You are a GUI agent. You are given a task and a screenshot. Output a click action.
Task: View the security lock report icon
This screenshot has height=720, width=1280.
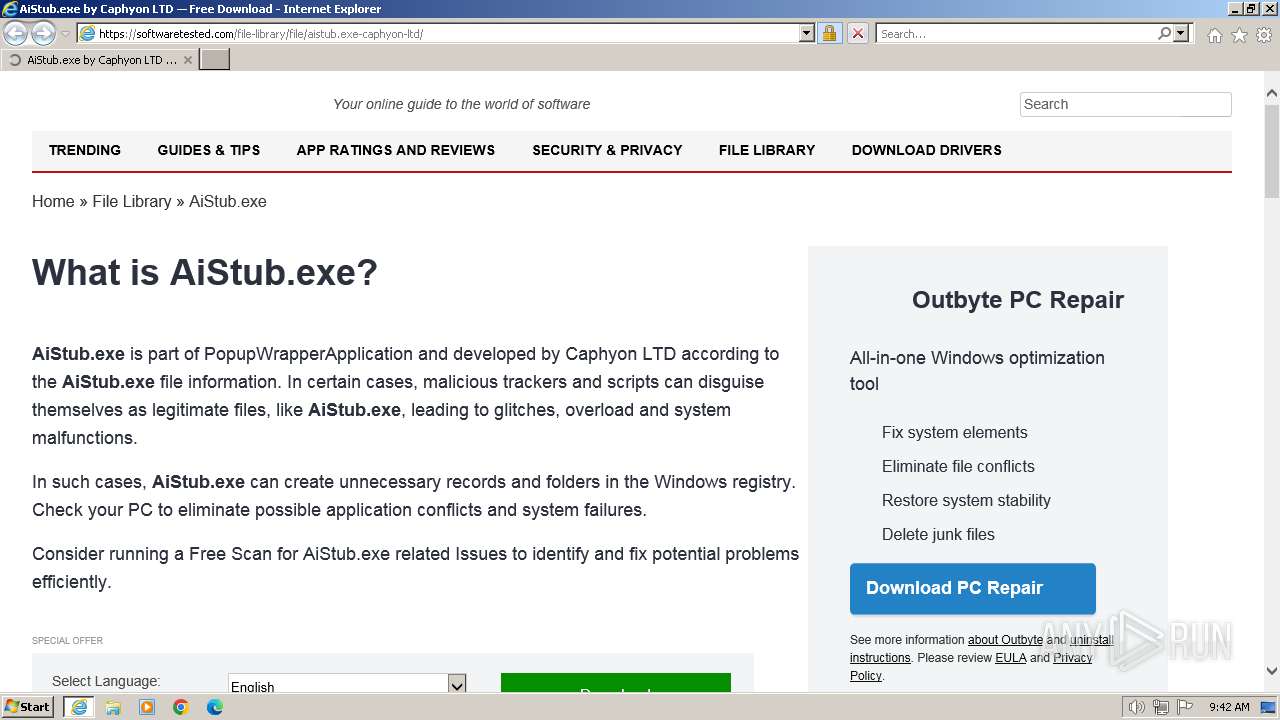point(829,33)
